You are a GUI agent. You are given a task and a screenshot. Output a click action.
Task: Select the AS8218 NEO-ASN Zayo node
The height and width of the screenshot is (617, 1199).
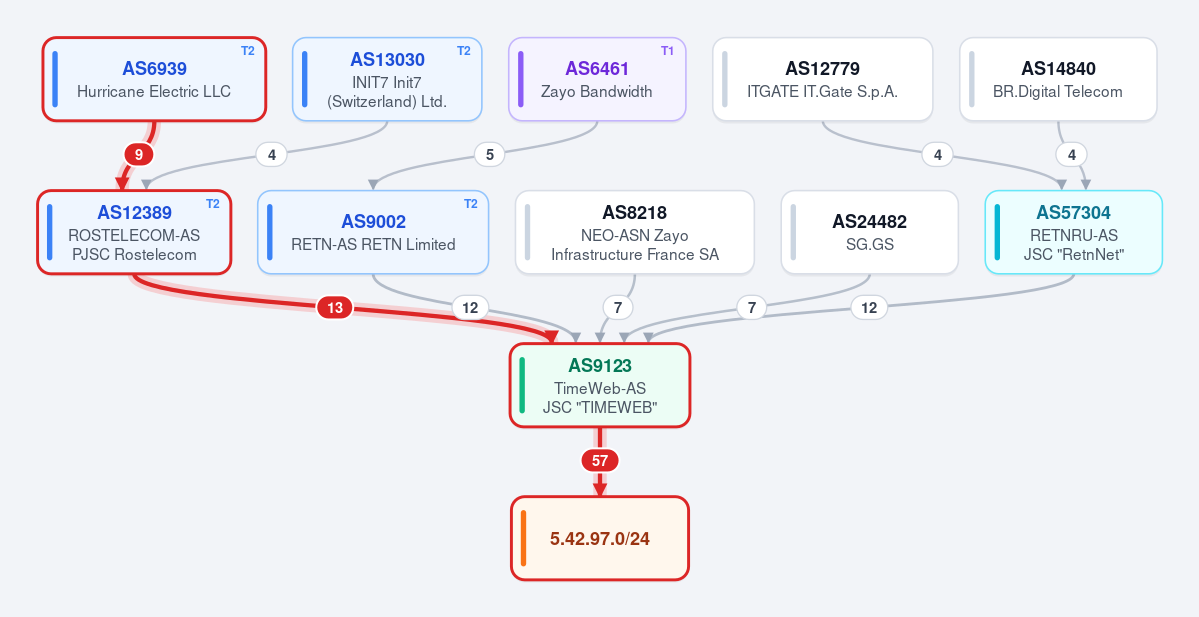click(635, 232)
